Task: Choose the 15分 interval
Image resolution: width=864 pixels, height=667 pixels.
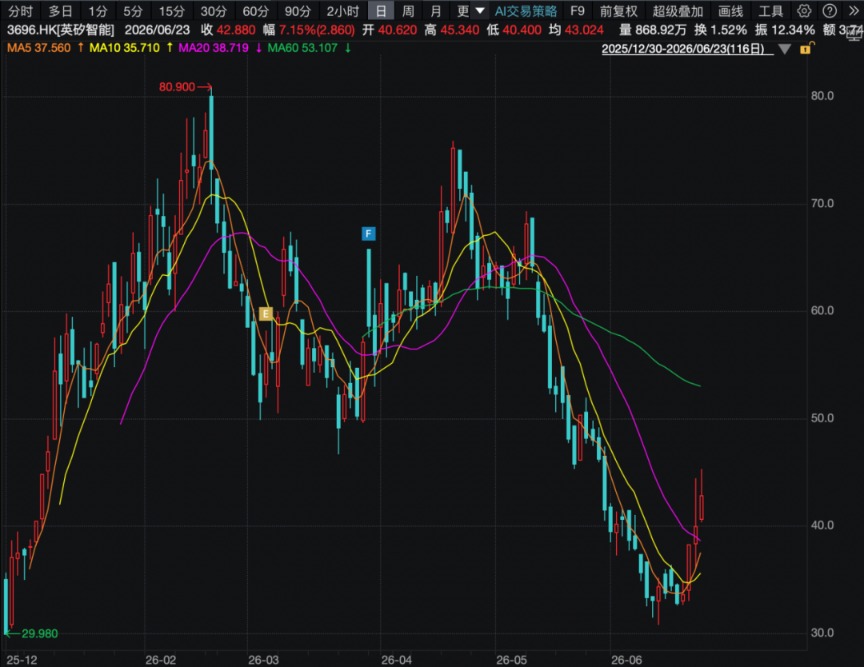Action: [172, 11]
